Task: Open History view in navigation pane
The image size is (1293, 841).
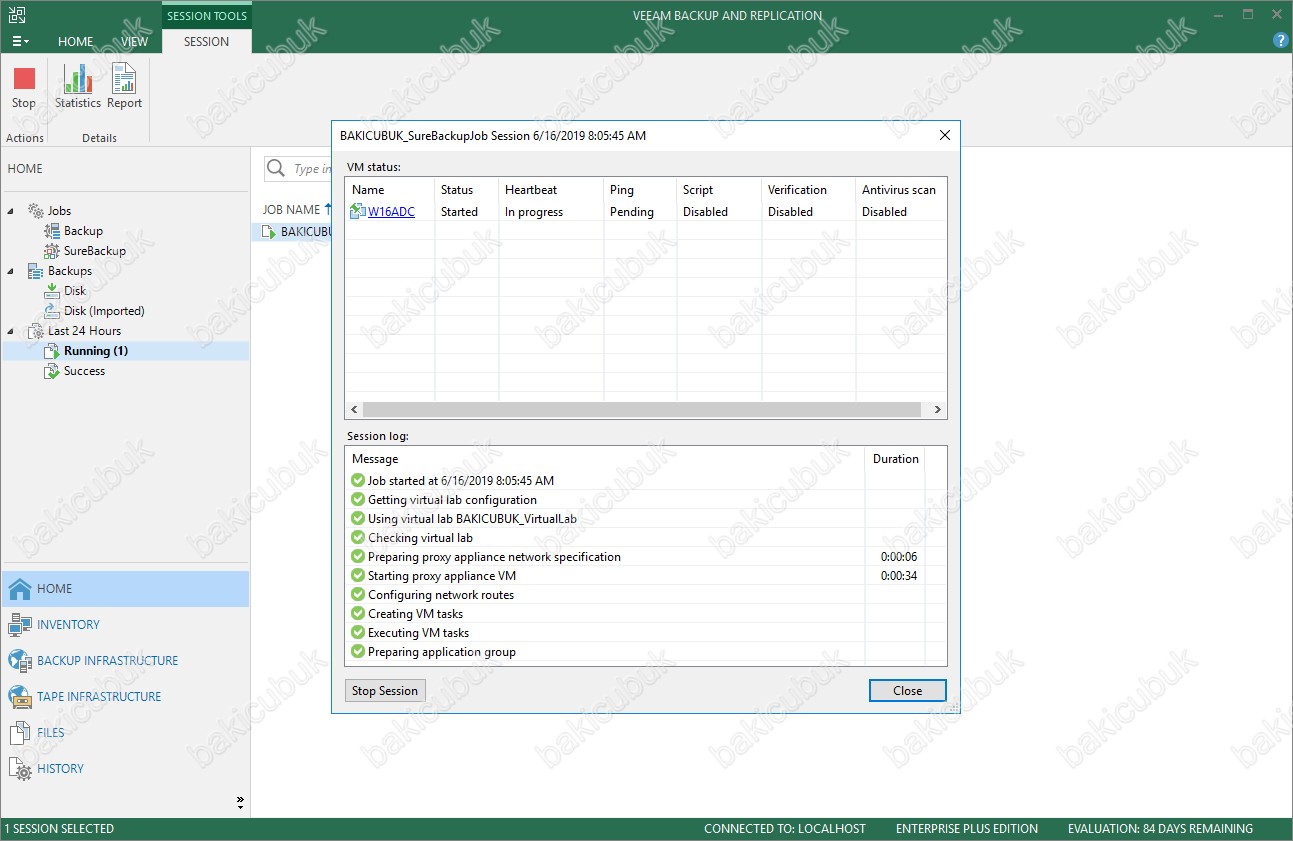Action: coord(60,769)
